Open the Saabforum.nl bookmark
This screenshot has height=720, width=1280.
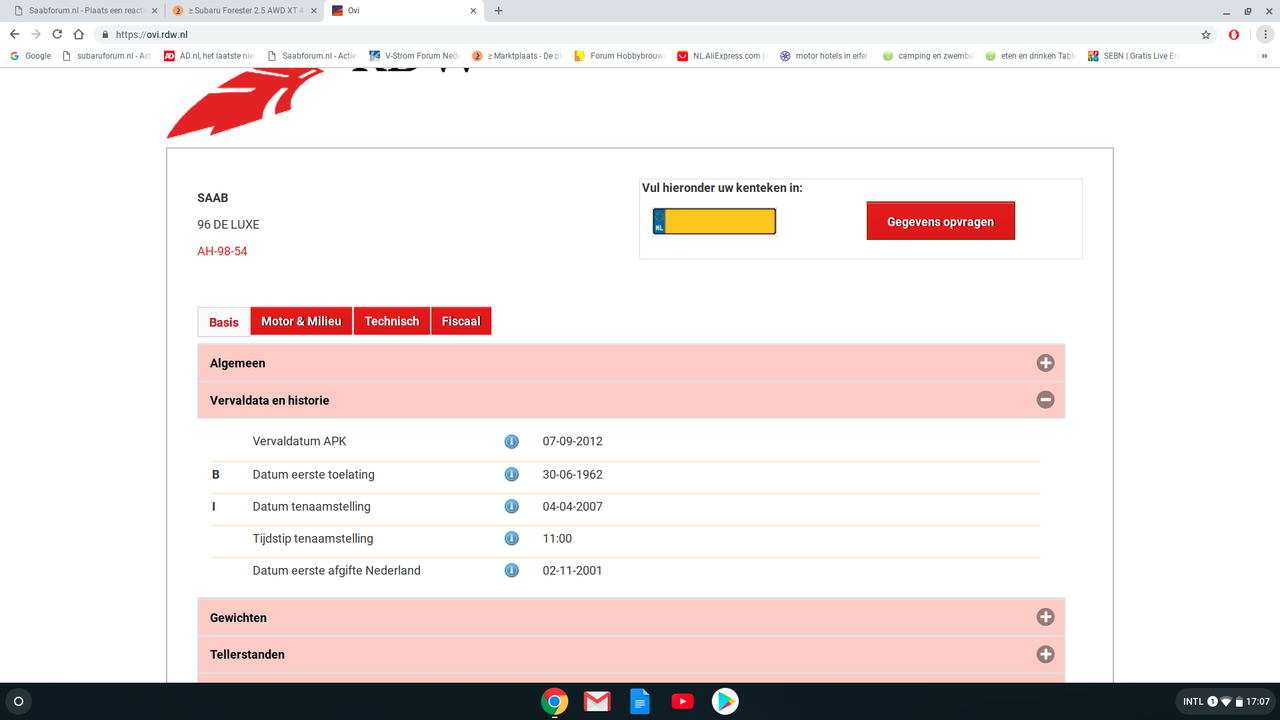pos(311,56)
